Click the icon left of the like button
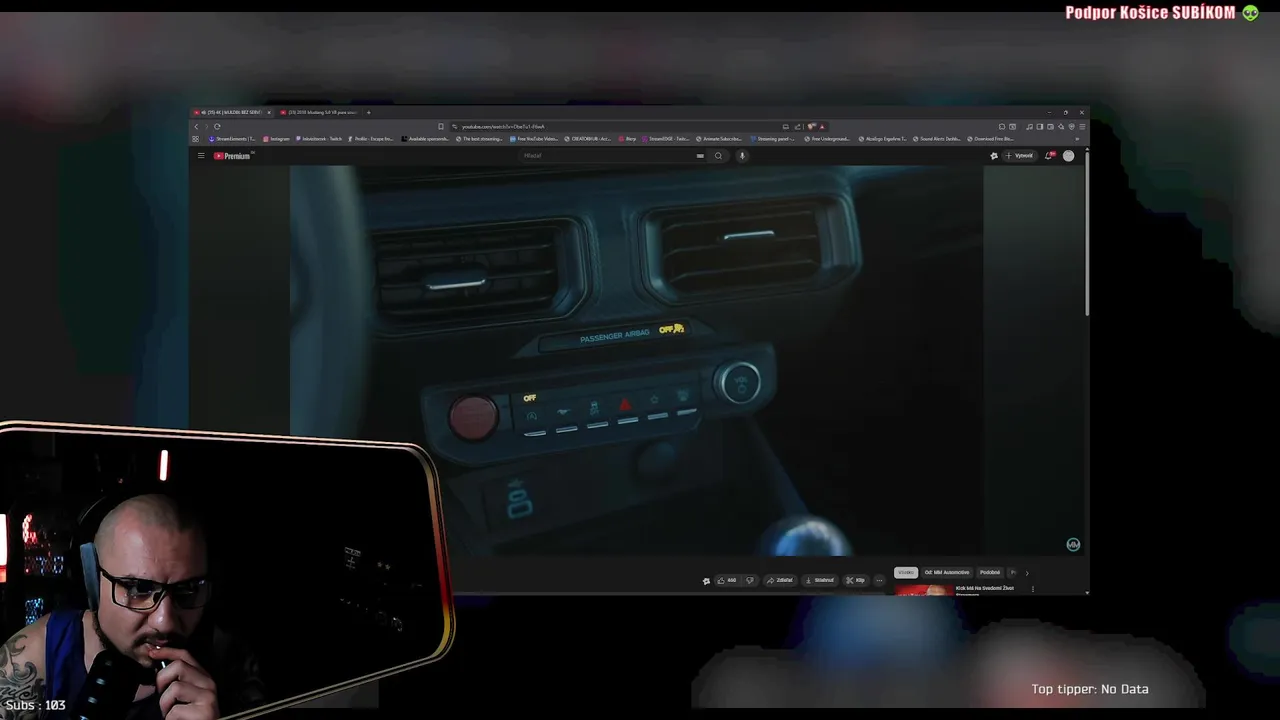1280x720 pixels. click(706, 580)
